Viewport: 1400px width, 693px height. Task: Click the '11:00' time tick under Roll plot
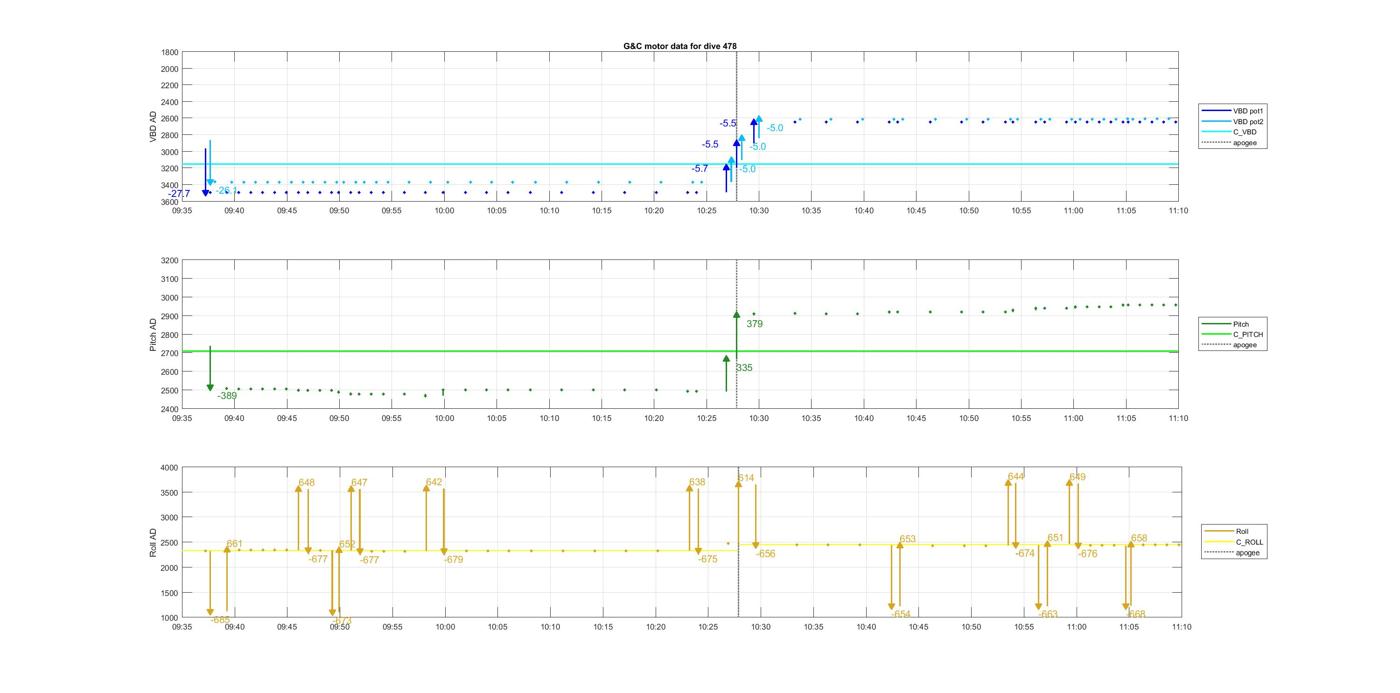1076,627
